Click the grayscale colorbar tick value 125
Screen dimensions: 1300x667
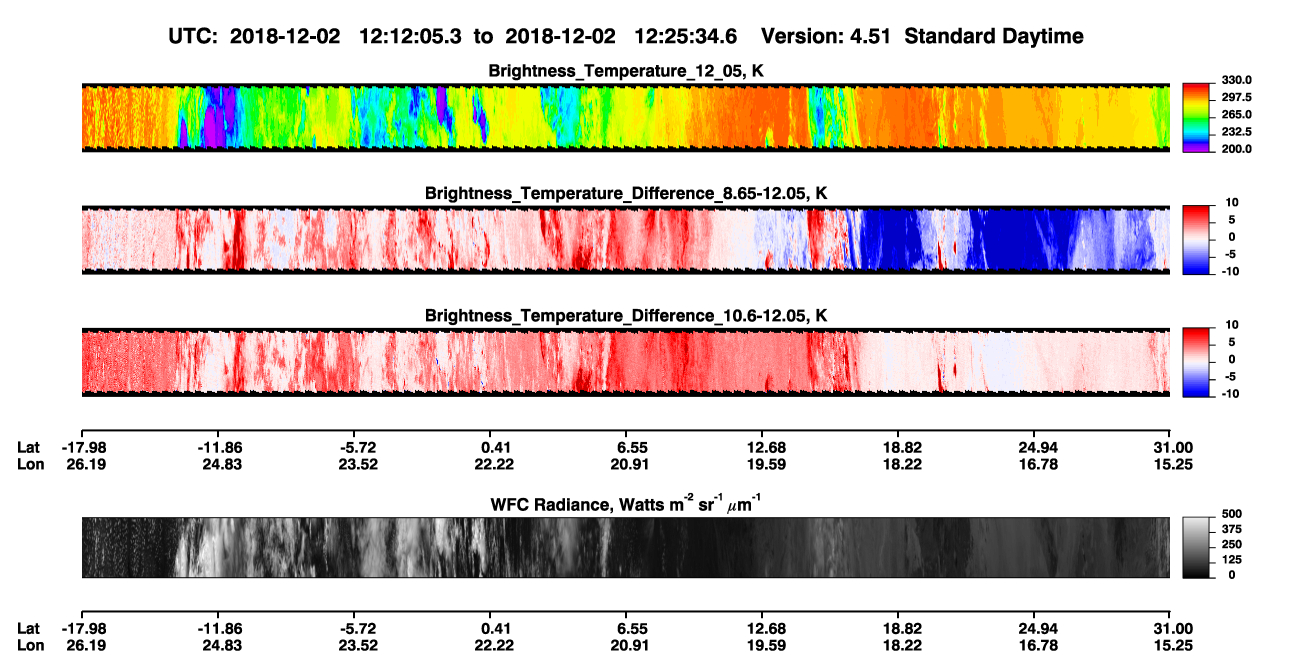coord(1230,559)
